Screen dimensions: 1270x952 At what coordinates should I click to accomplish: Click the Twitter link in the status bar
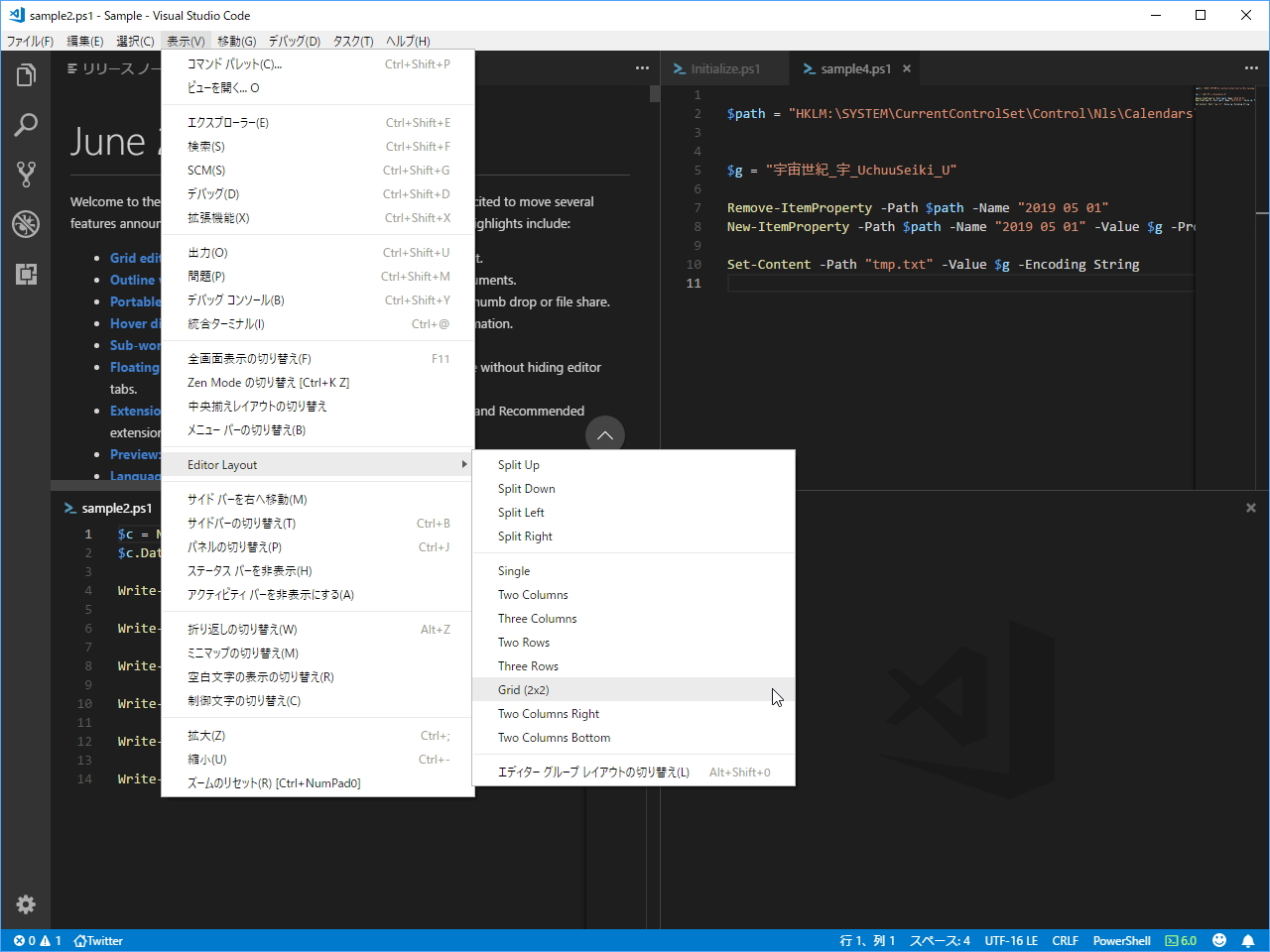tap(97, 940)
